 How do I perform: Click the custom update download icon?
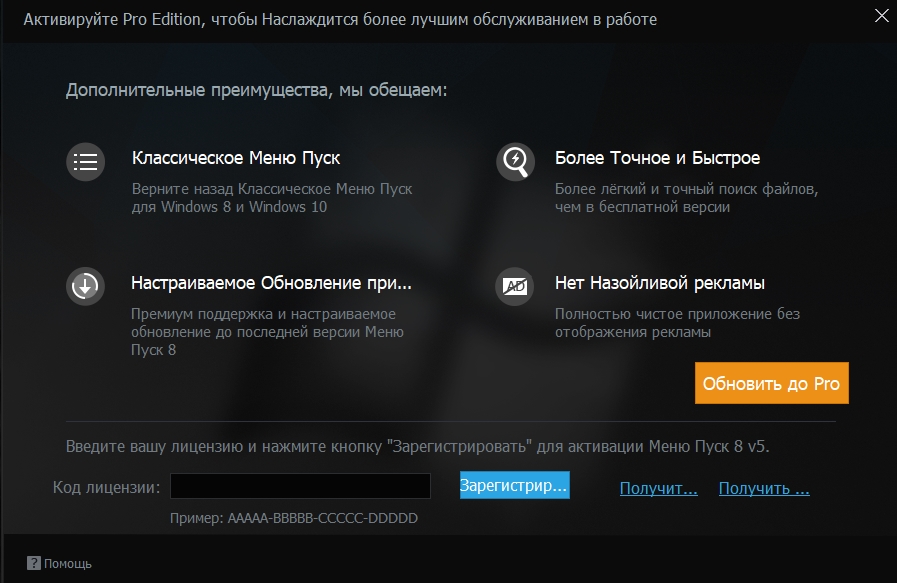tap(85, 286)
